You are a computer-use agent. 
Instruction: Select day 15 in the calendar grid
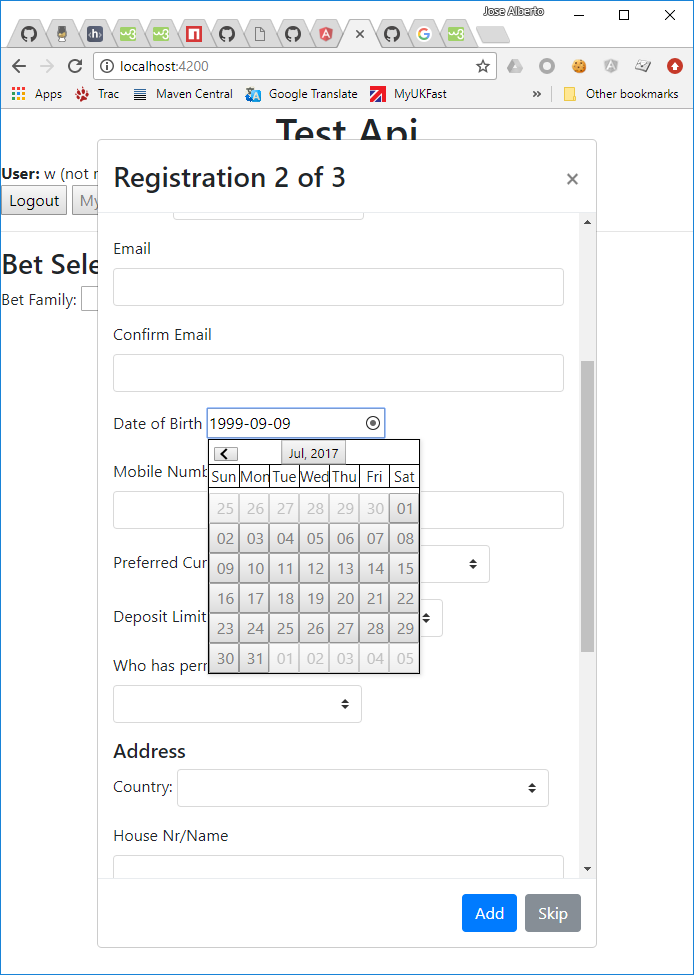click(x=403, y=568)
